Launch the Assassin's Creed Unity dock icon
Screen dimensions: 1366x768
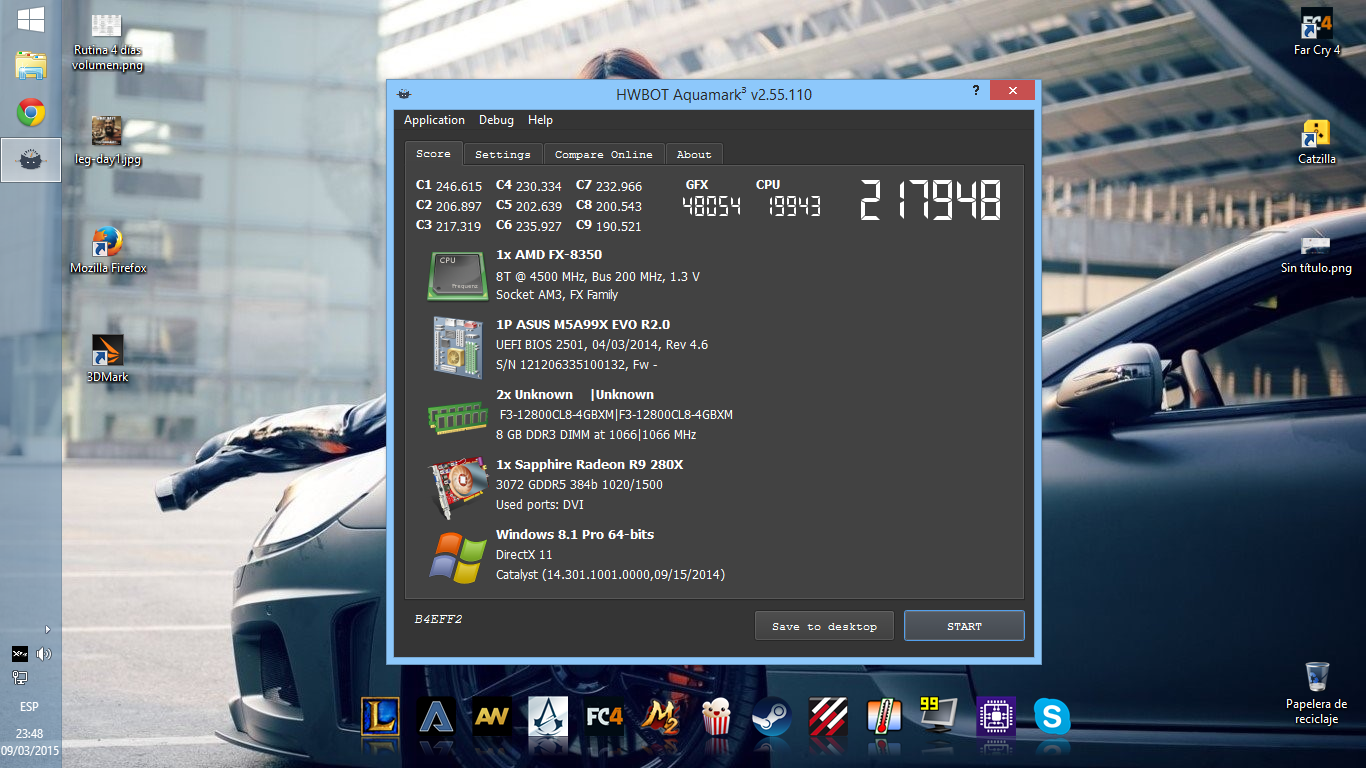pos(548,717)
